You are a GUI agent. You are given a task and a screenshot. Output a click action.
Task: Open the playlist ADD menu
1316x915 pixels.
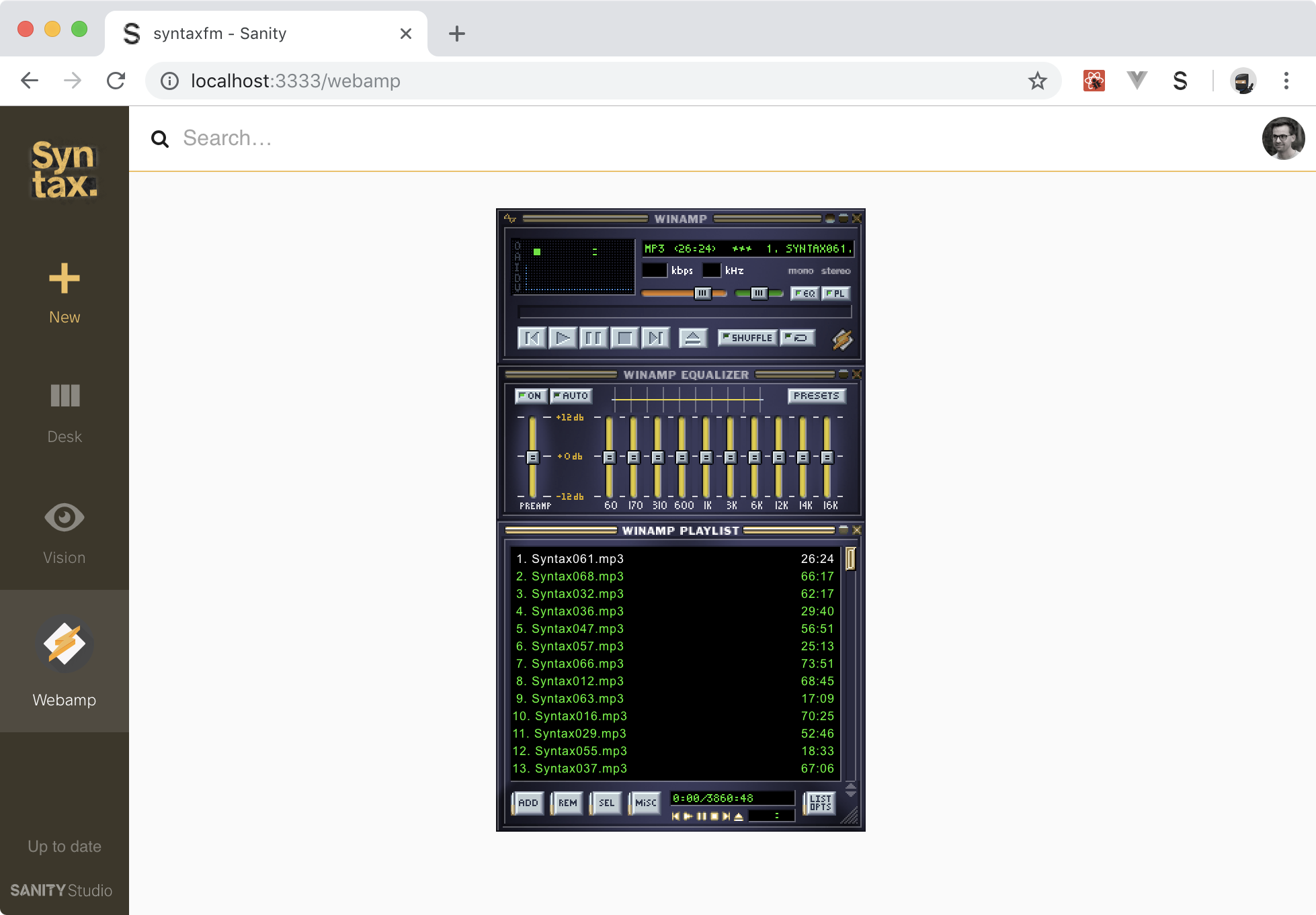coord(528,803)
